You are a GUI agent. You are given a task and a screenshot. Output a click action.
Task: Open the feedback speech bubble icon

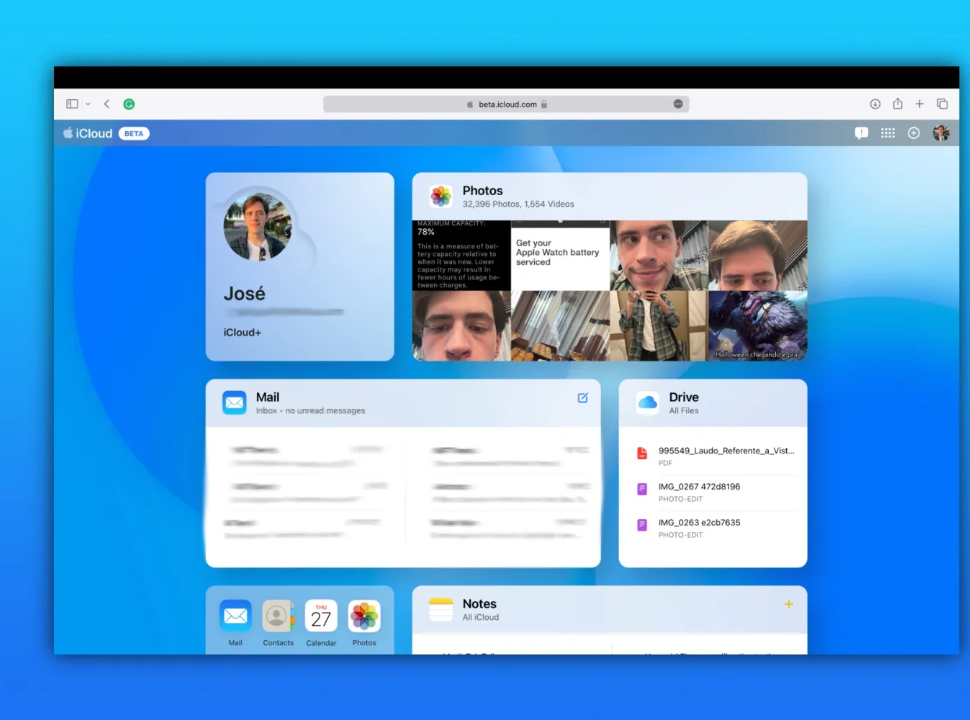(x=861, y=133)
